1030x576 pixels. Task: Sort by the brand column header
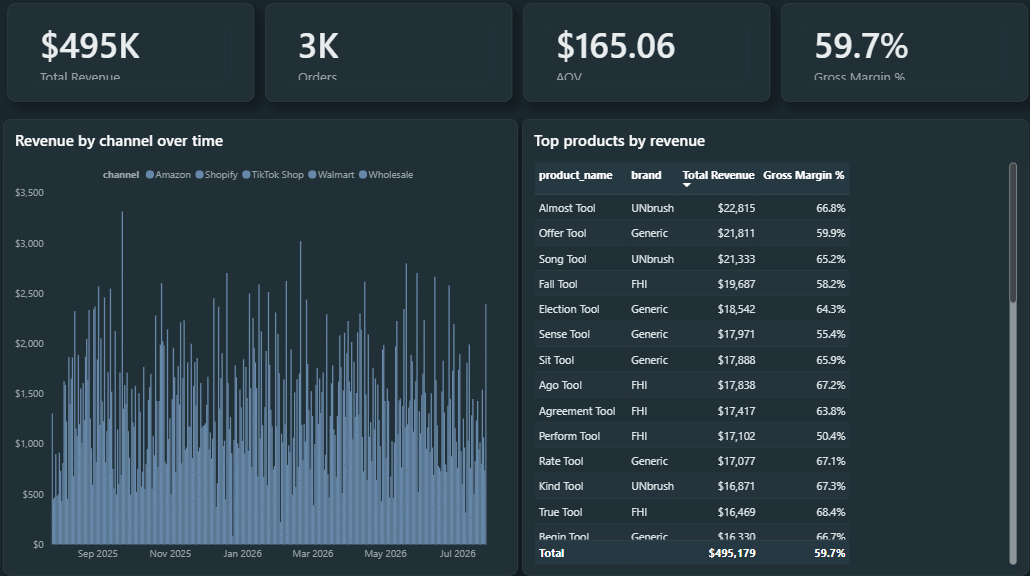coord(646,175)
